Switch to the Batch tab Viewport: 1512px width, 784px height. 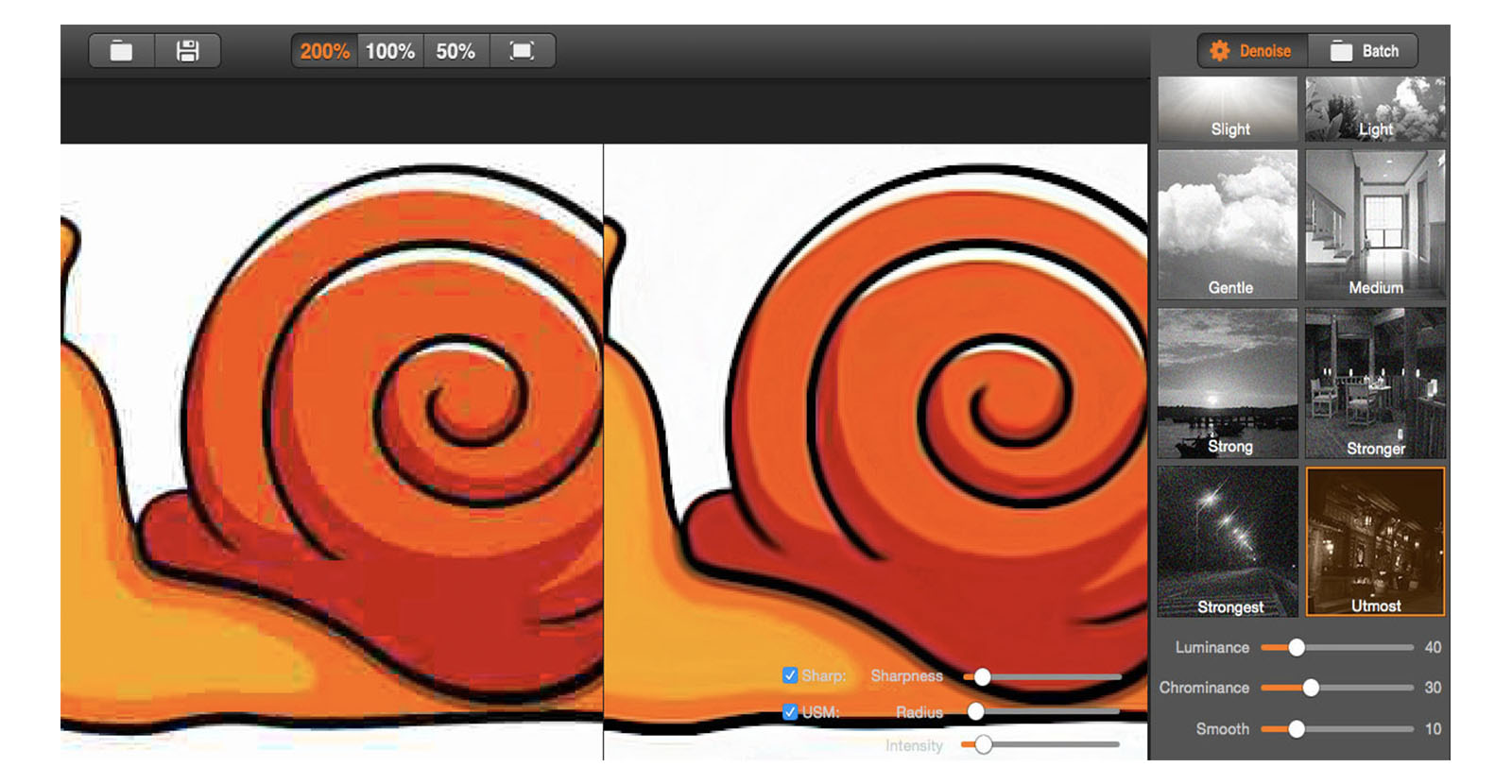tap(1364, 51)
